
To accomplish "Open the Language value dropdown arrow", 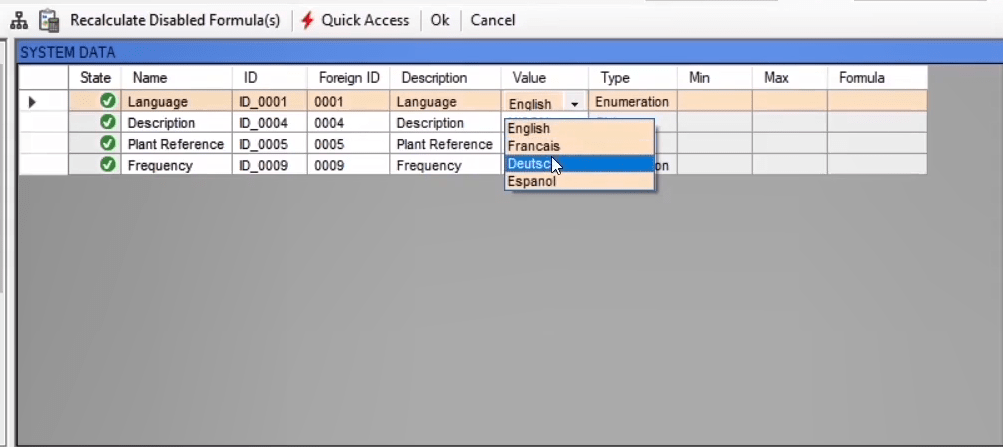I will click(x=574, y=104).
